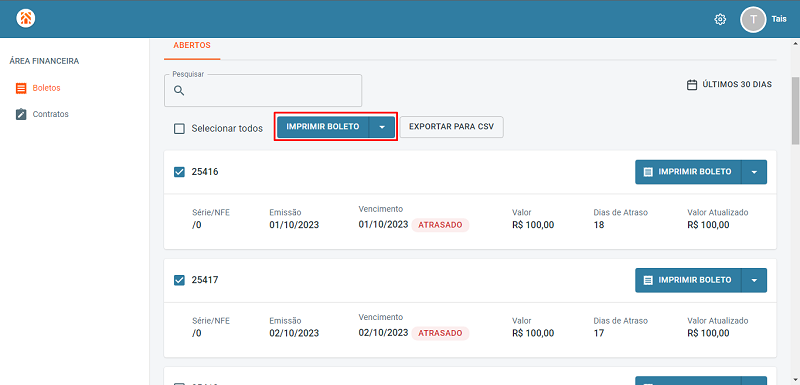Click the magnifier icon in the search box
800x385 pixels.
[179, 91]
